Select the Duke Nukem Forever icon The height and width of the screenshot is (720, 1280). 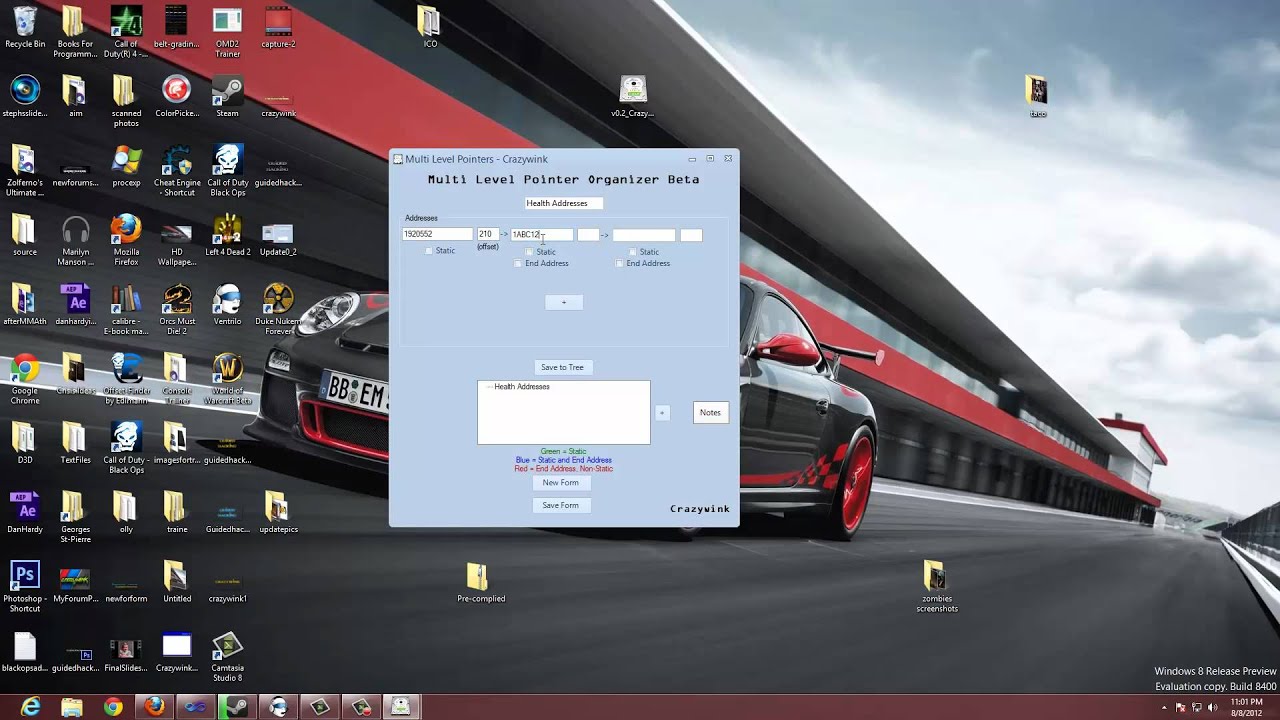pos(278,309)
